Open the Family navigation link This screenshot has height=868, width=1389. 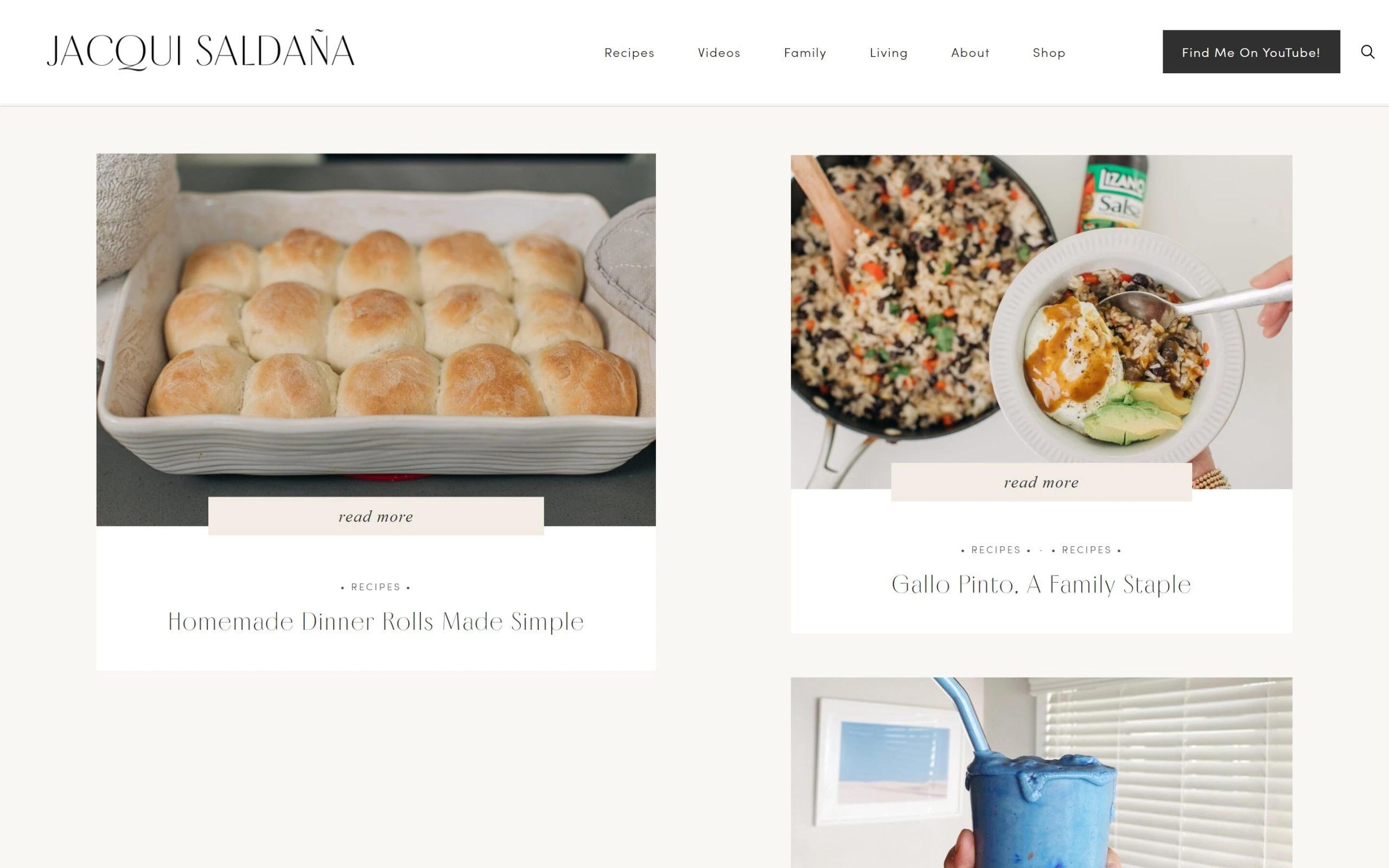click(x=805, y=53)
